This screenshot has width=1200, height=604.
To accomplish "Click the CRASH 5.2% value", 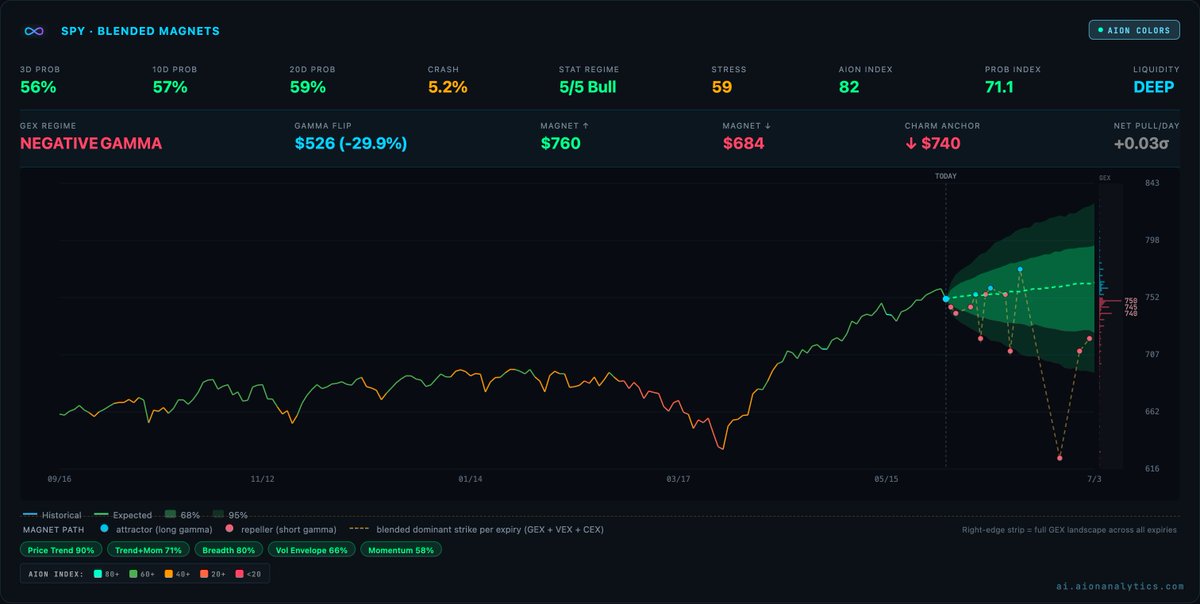I will coord(447,87).
